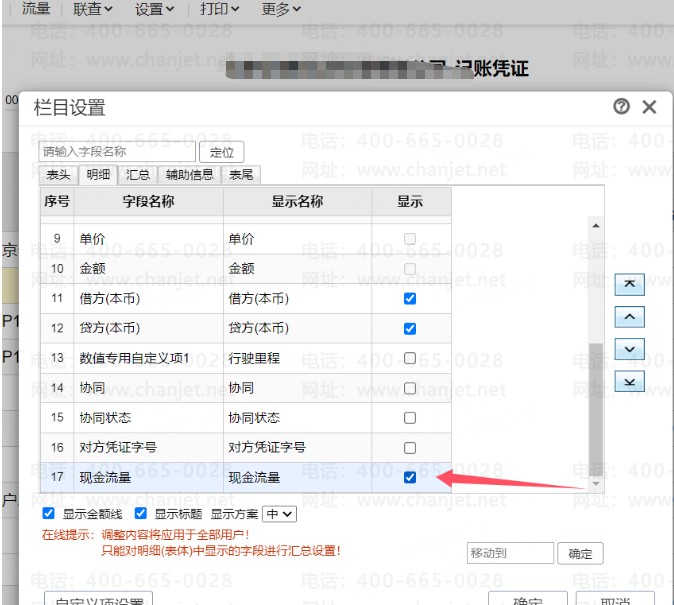Move selected field up one row
Viewport: 674px width, 605px height.
[x=629, y=317]
